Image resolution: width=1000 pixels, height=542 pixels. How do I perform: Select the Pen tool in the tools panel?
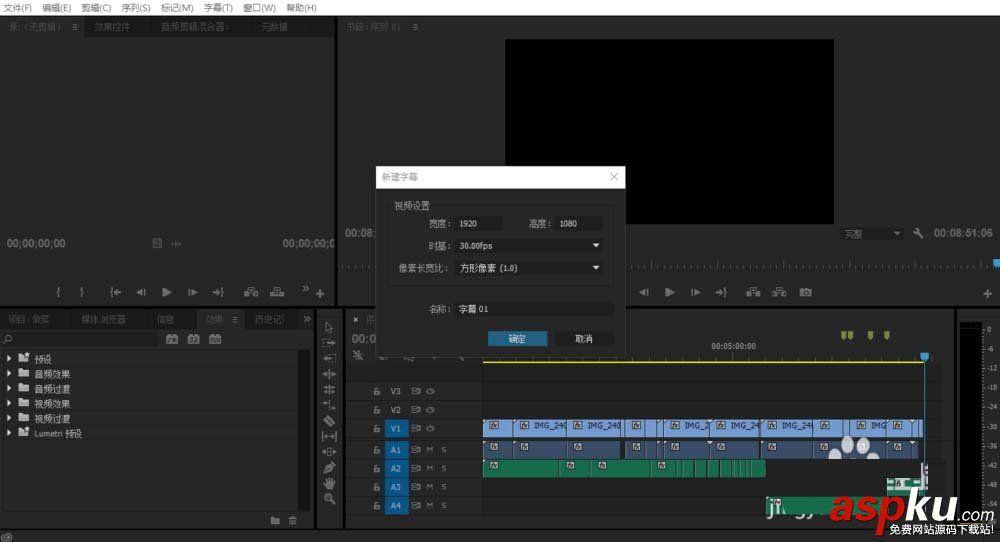(330, 467)
